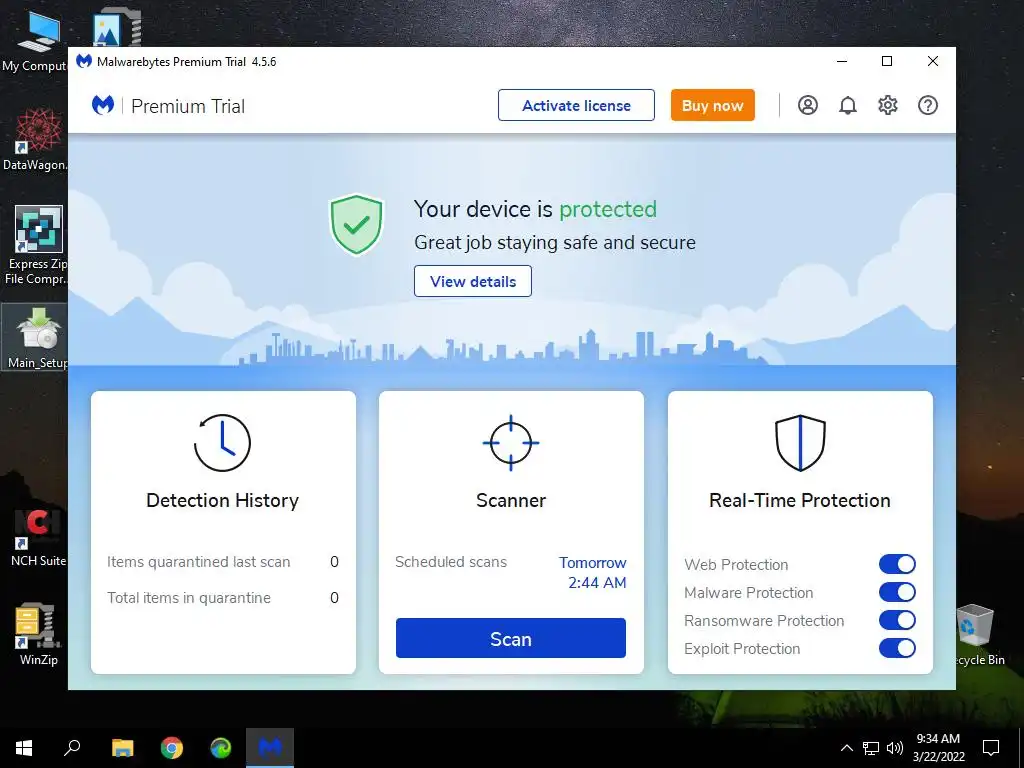Minimize the Malwarebytes window
This screenshot has width=1024, height=768.
pos(842,61)
